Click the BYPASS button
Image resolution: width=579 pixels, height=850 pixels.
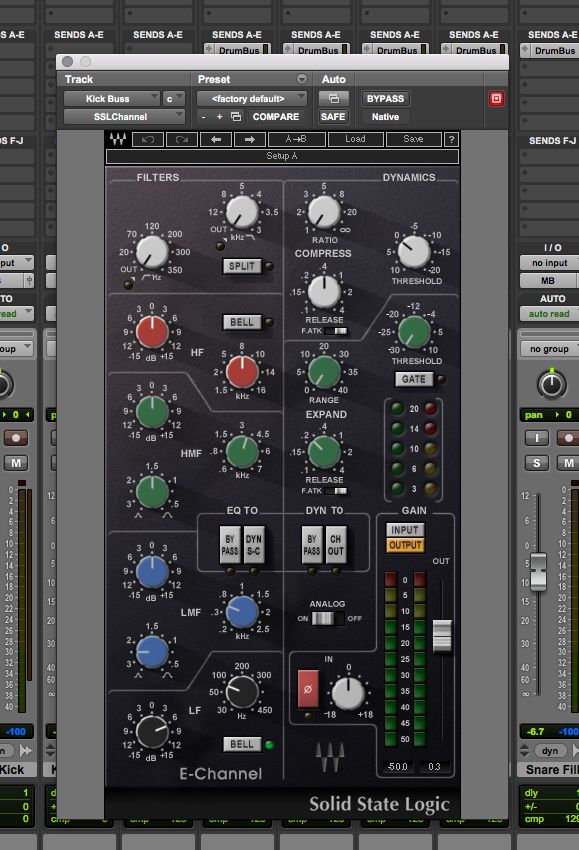[x=385, y=99]
